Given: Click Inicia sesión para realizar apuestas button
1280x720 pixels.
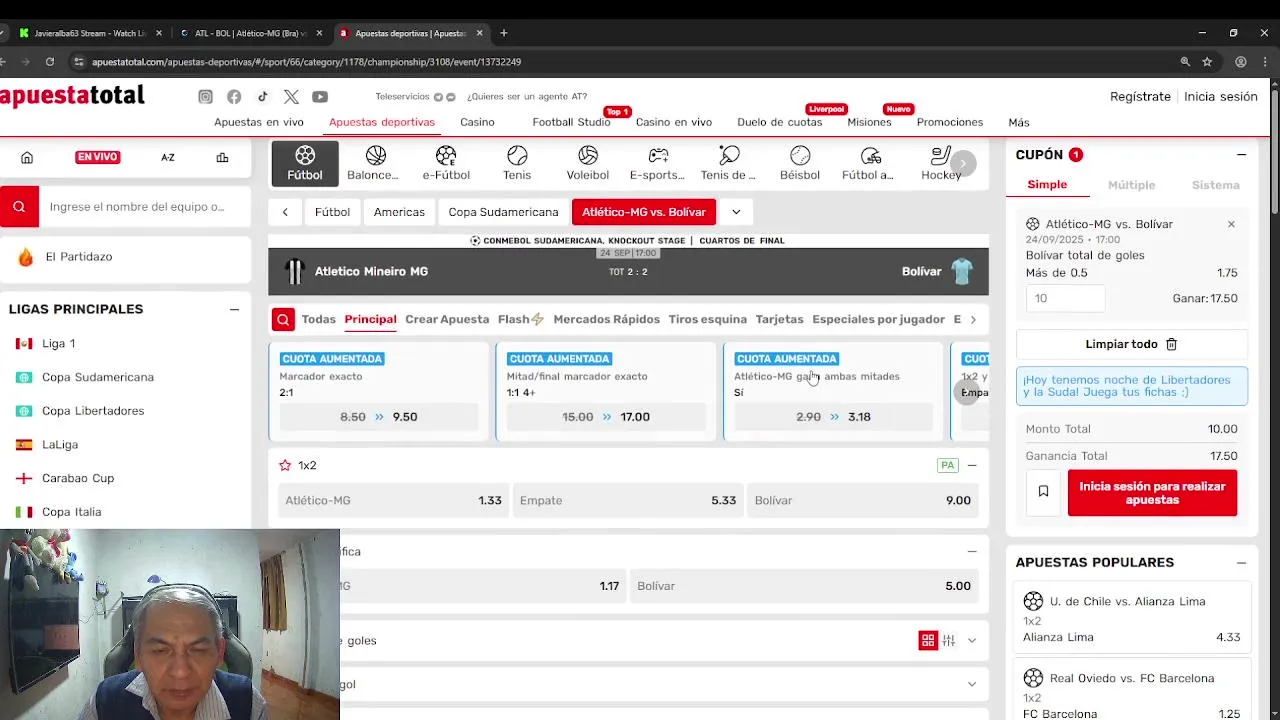Looking at the screenshot, I should (1152, 493).
